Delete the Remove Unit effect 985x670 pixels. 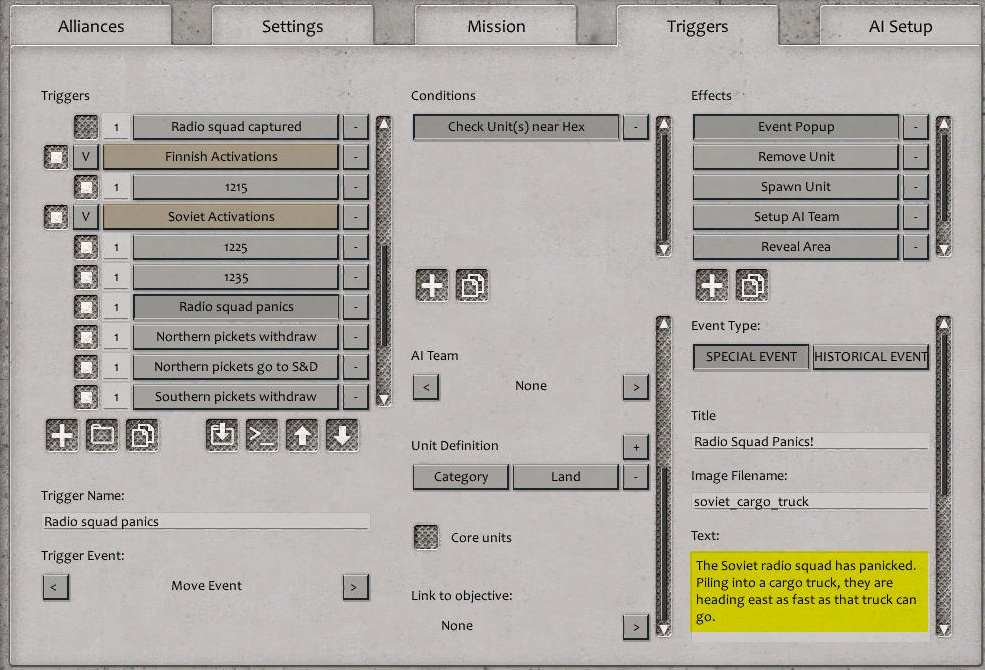pyautogui.click(x=916, y=156)
